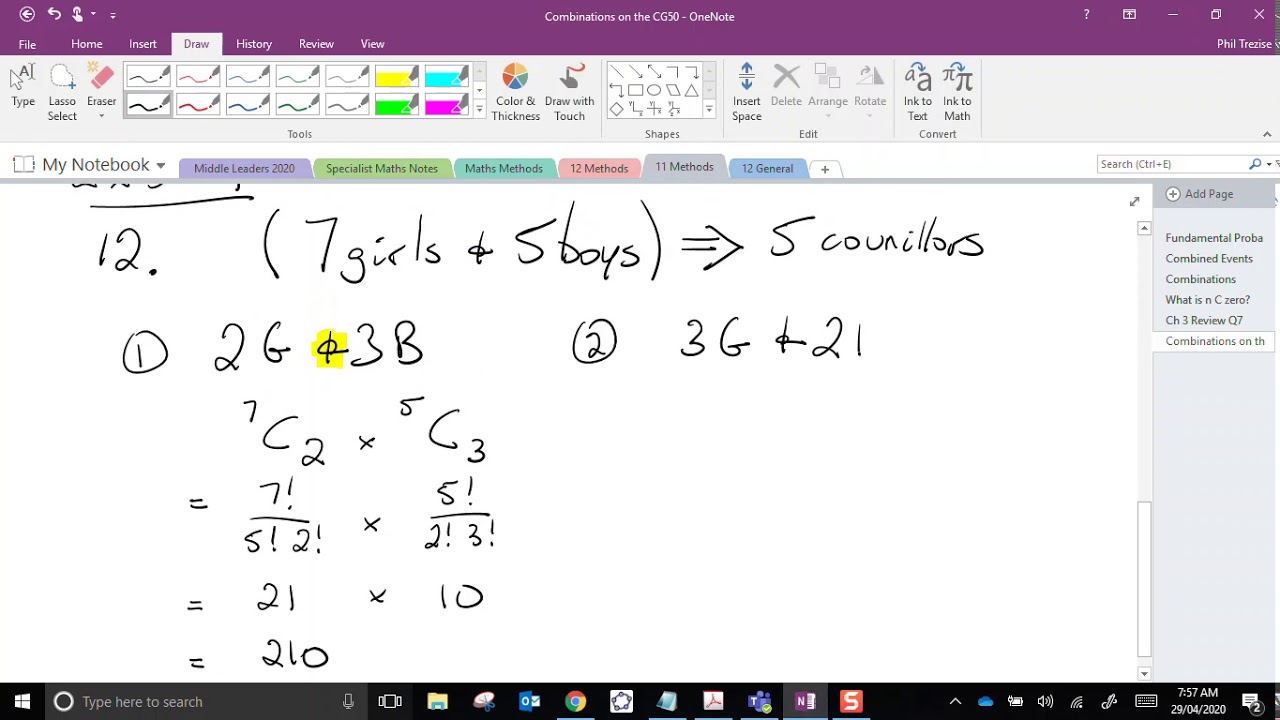Open the File menu
Image resolution: width=1280 pixels, height=720 pixels.
point(27,44)
